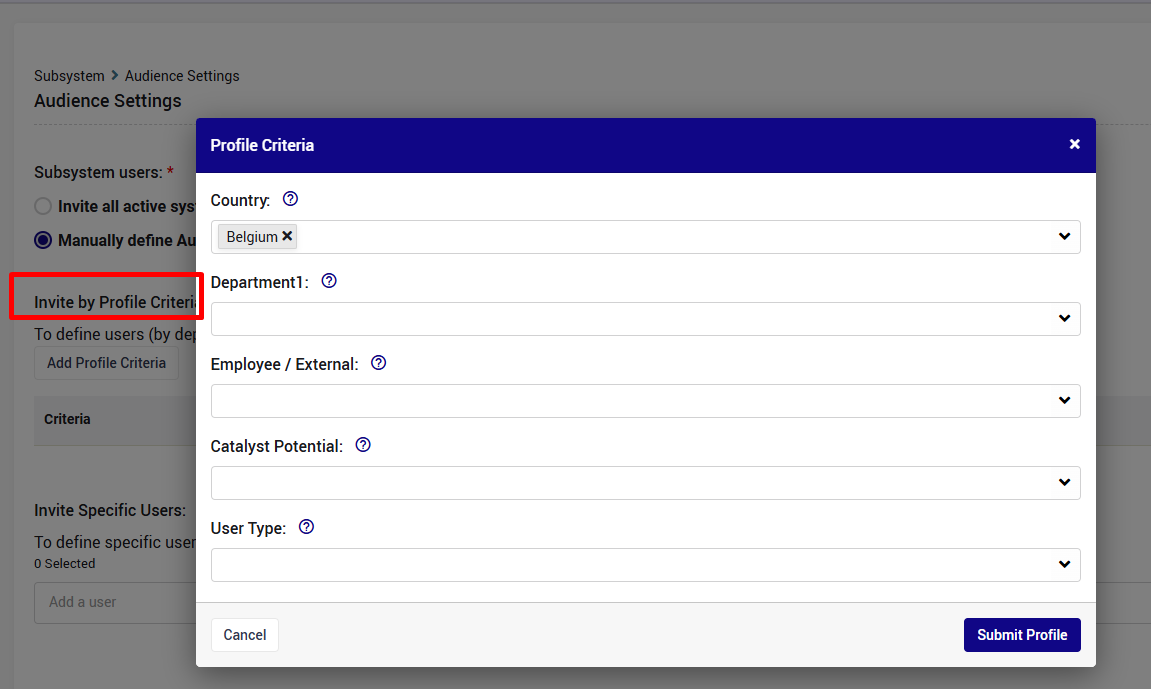
Task: Close the Profile Criteria dialog
Action: click(1074, 145)
